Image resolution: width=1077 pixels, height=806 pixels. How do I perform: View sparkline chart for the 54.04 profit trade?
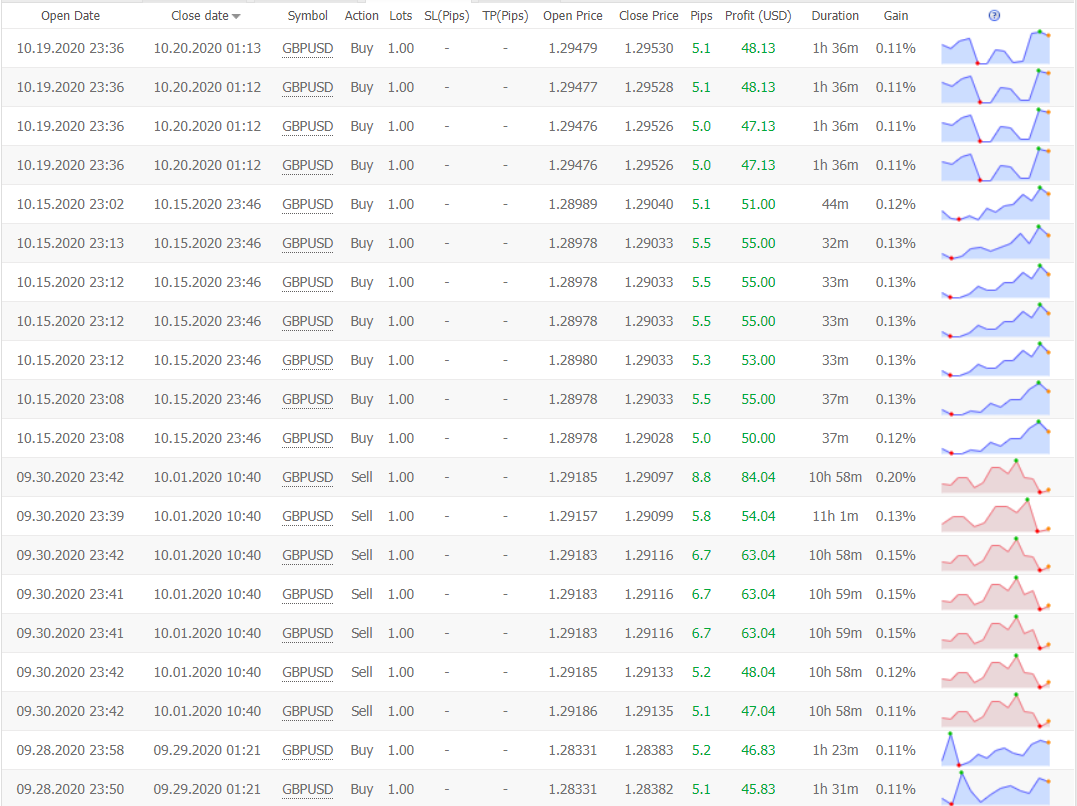tap(995, 515)
